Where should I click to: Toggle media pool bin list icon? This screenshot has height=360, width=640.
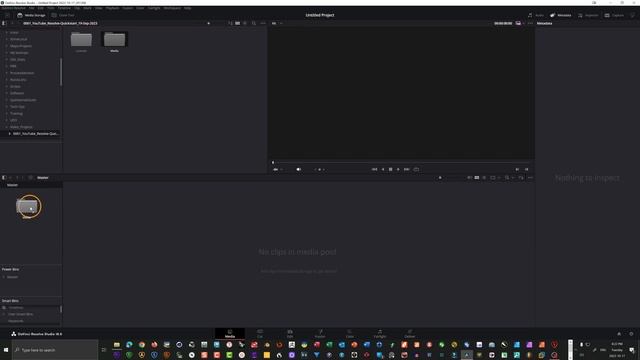point(4,178)
